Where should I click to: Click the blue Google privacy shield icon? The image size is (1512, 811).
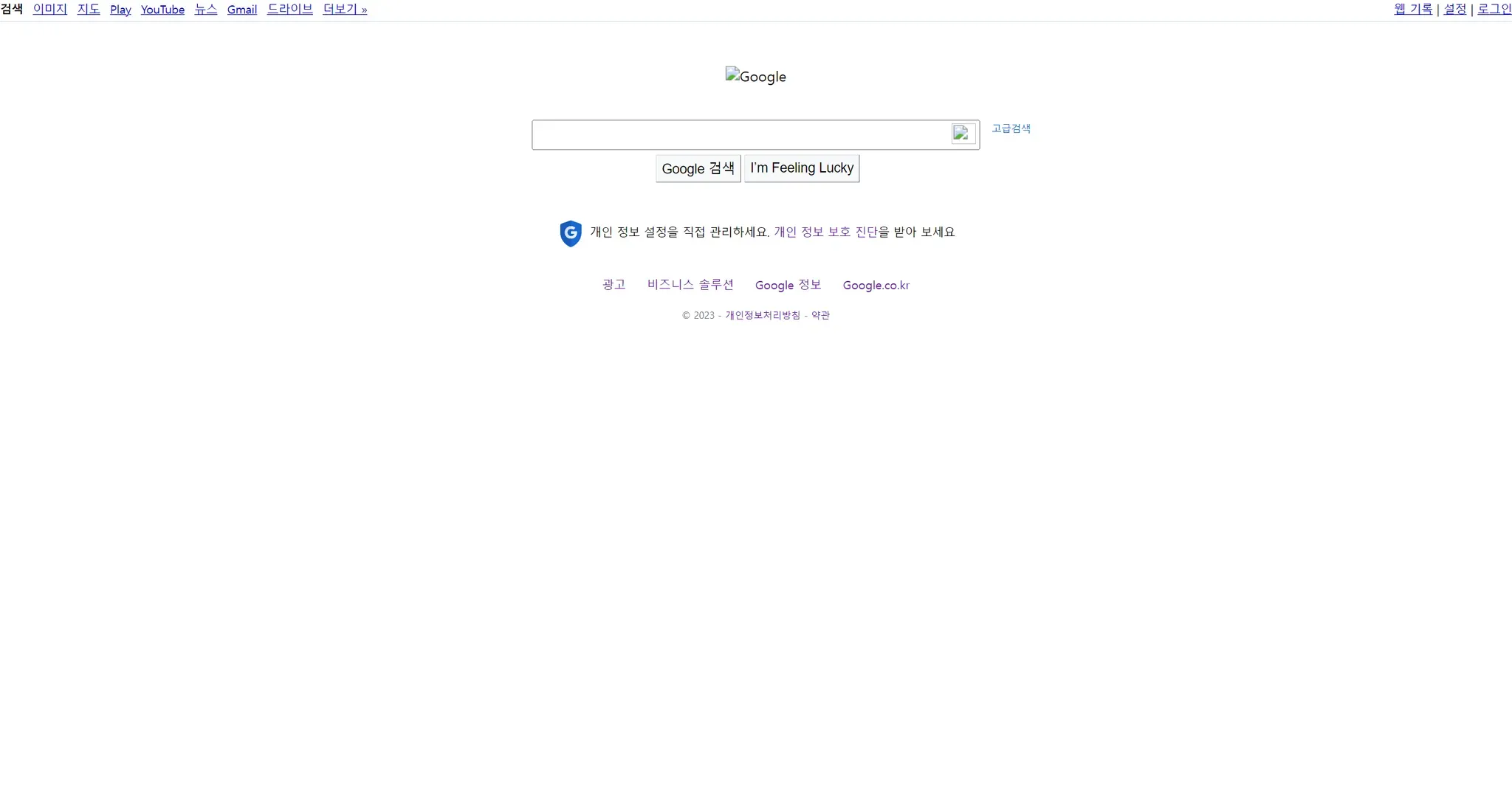(570, 232)
